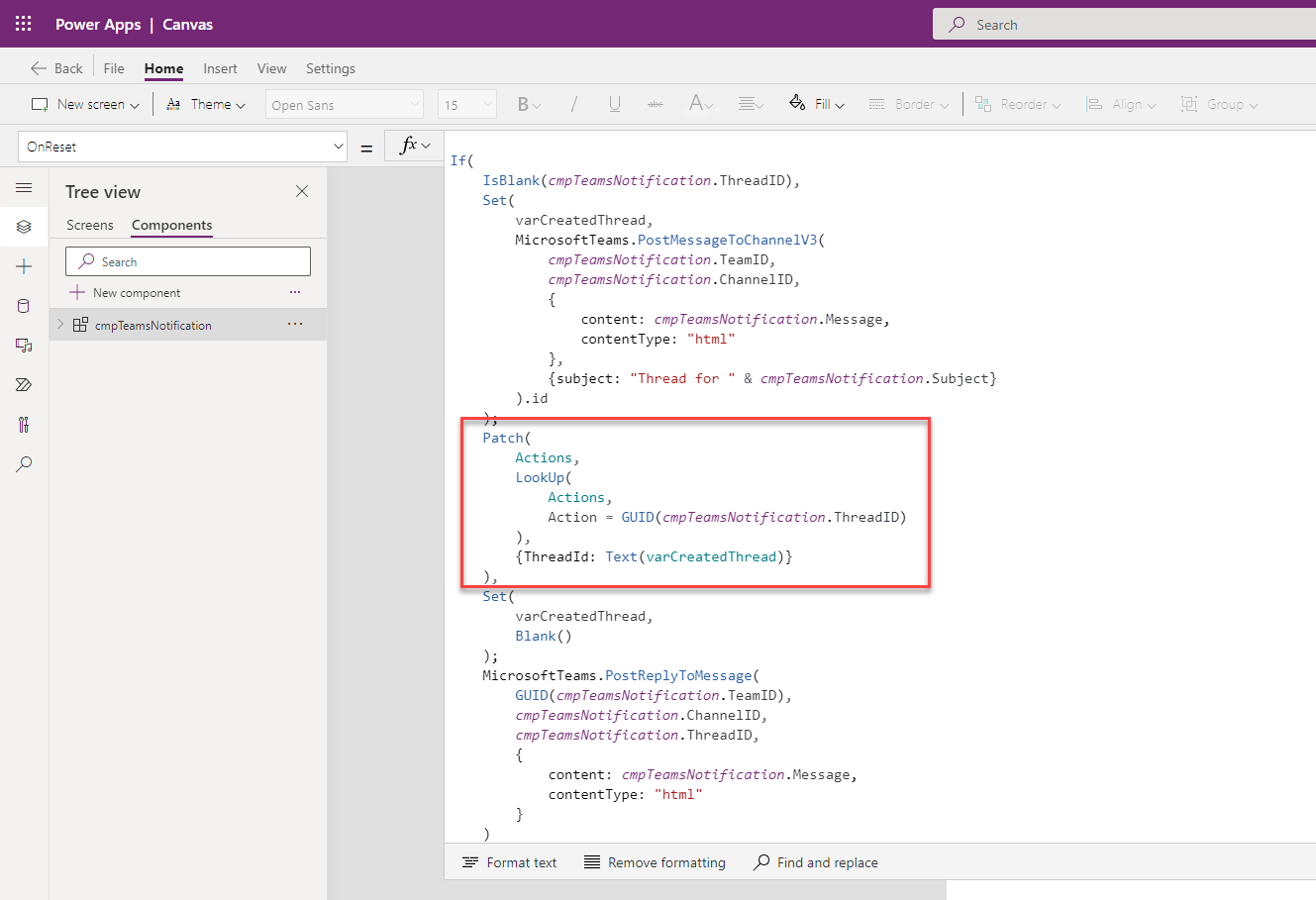Open the Media icon in left rail
The image size is (1316, 900).
click(24, 346)
